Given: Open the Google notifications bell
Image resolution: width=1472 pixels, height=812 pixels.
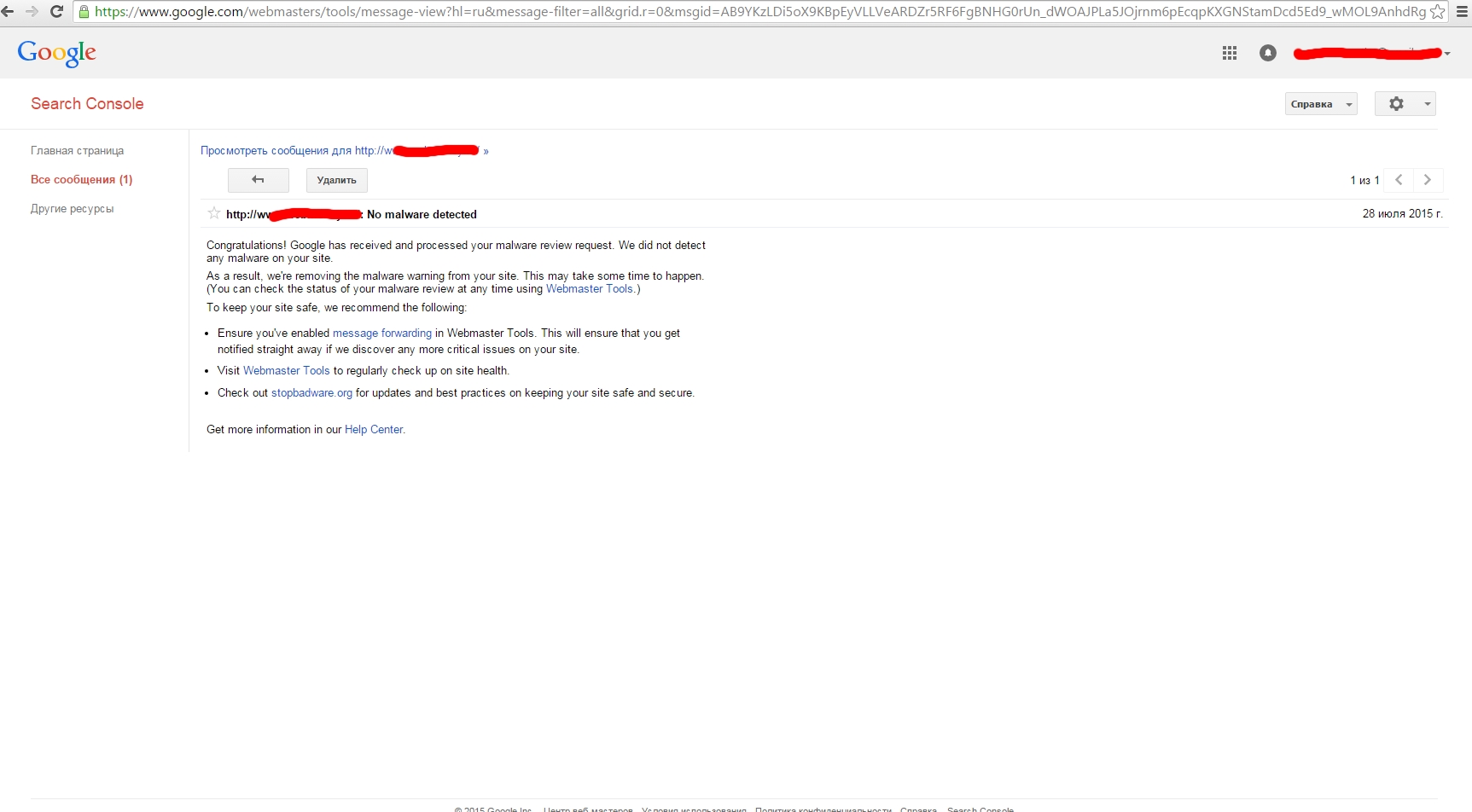Looking at the screenshot, I should click(x=1268, y=53).
